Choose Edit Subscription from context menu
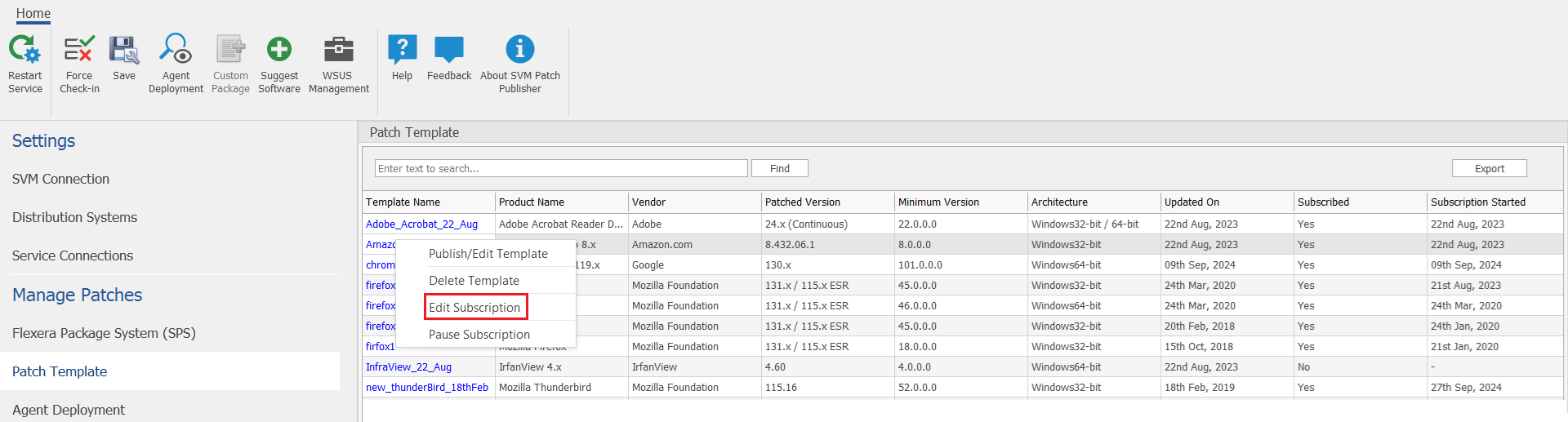The height and width of the screenshot is (422, 1568). [x=474, y=308]
